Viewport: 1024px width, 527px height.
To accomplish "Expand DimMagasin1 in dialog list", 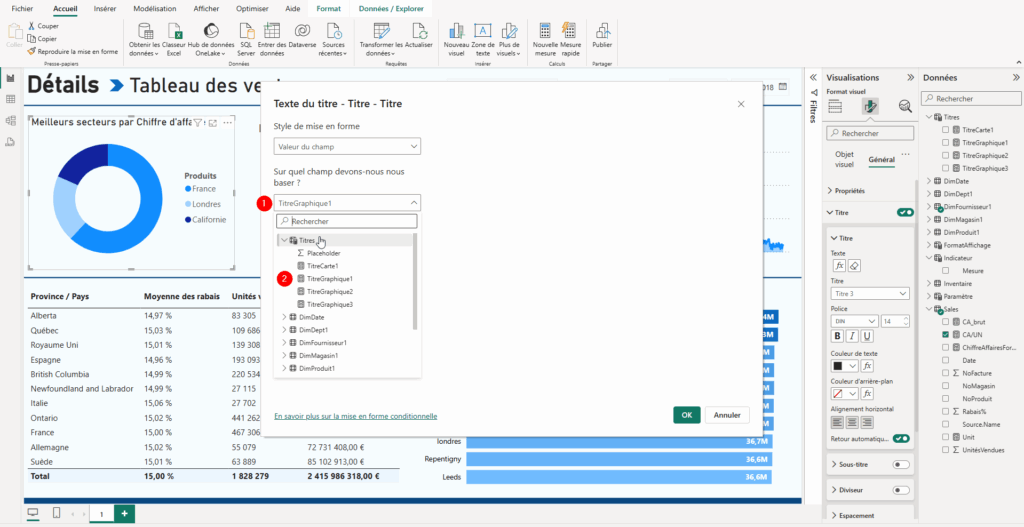I will pos(284,355).
